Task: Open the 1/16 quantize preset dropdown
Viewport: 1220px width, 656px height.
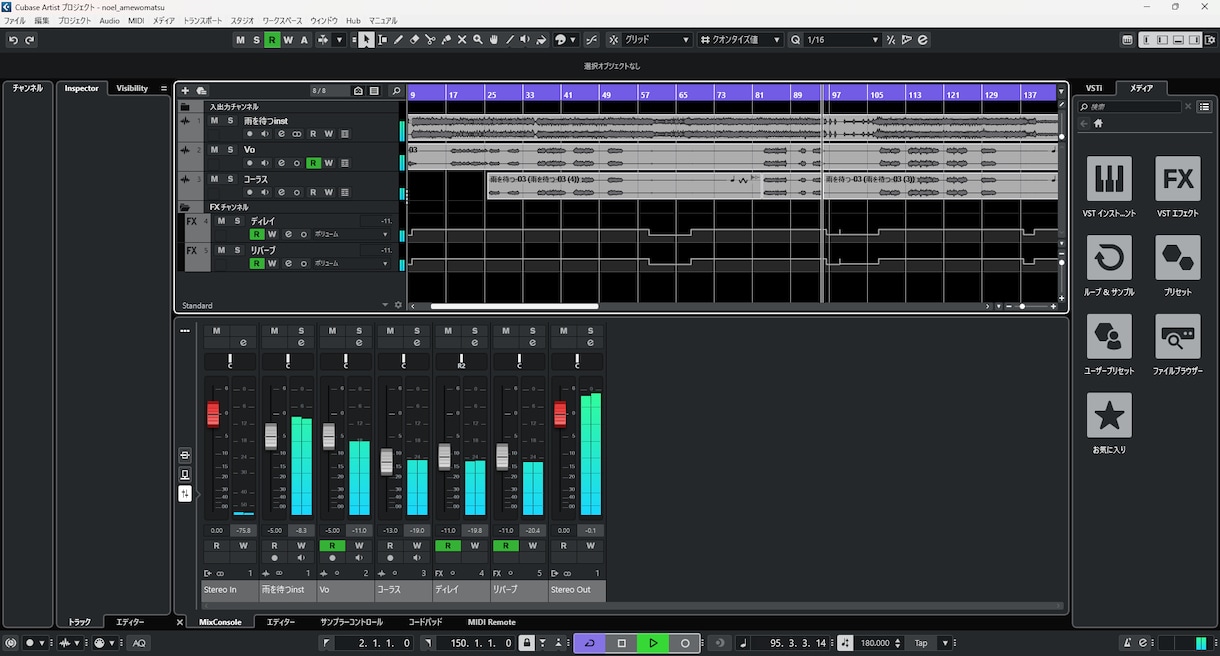Action: click(x=842, y=40)
